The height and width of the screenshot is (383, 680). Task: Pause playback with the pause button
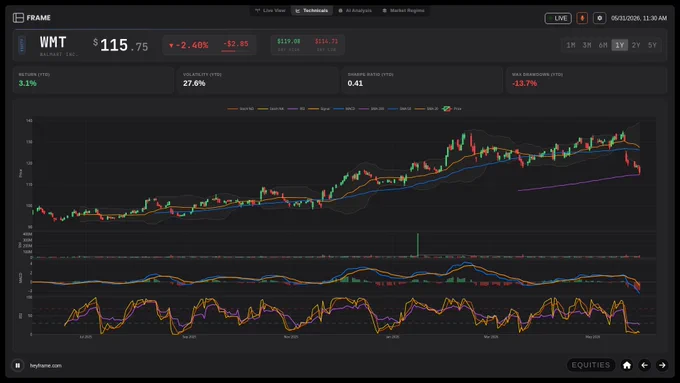(x=17, y=366)
